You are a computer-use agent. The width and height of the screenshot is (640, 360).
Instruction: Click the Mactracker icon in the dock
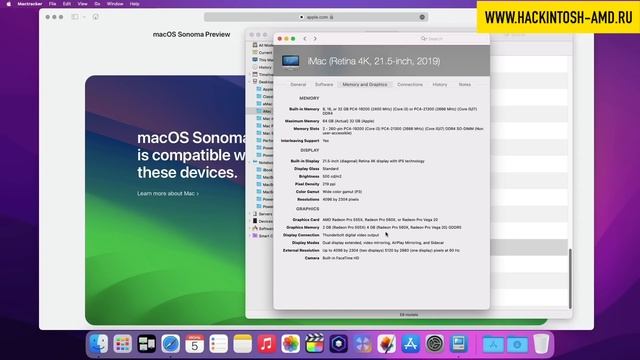tap(458, 344)
